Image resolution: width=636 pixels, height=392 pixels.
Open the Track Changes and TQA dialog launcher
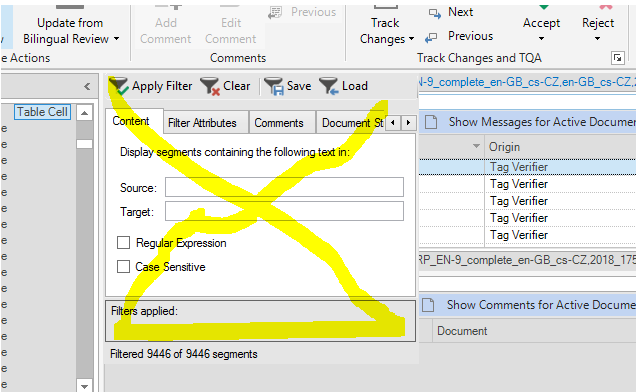(x=617, y=58)
